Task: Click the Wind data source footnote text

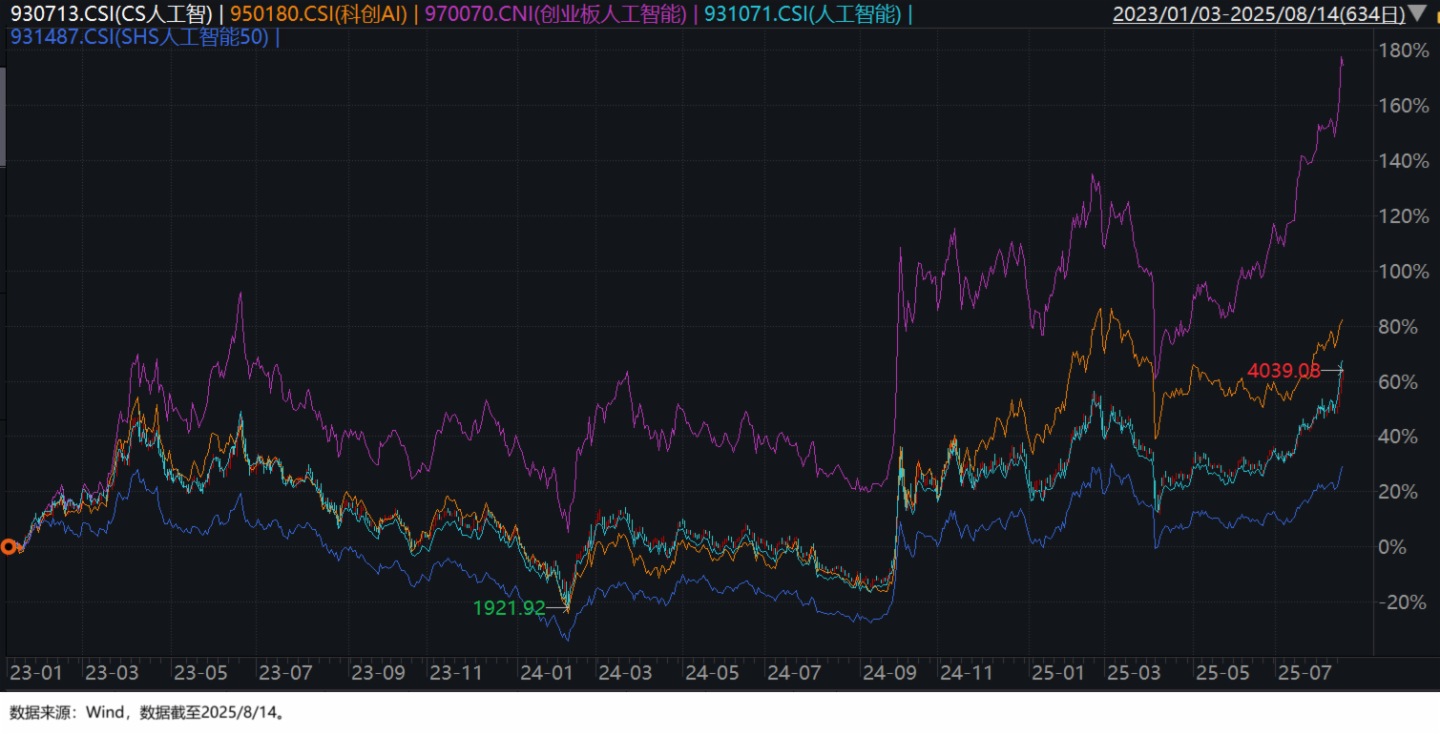Action: point(148,713)
